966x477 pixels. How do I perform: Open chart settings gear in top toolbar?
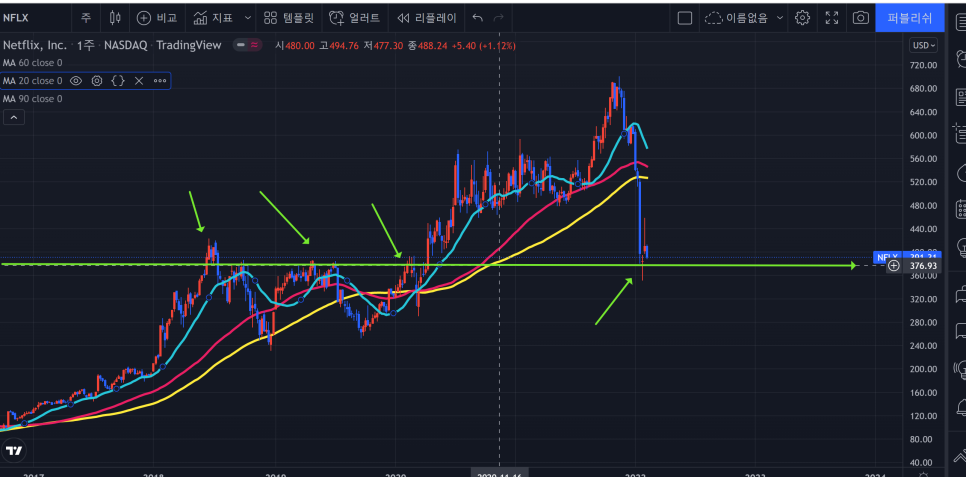(x=802, y=18)
